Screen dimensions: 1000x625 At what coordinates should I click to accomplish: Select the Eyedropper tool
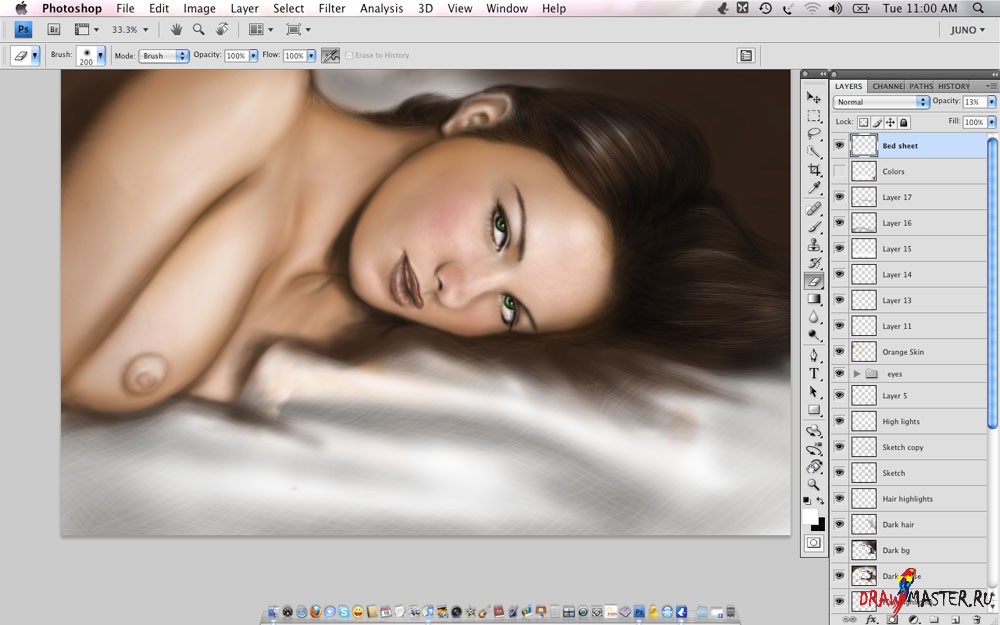pos(814,188)
